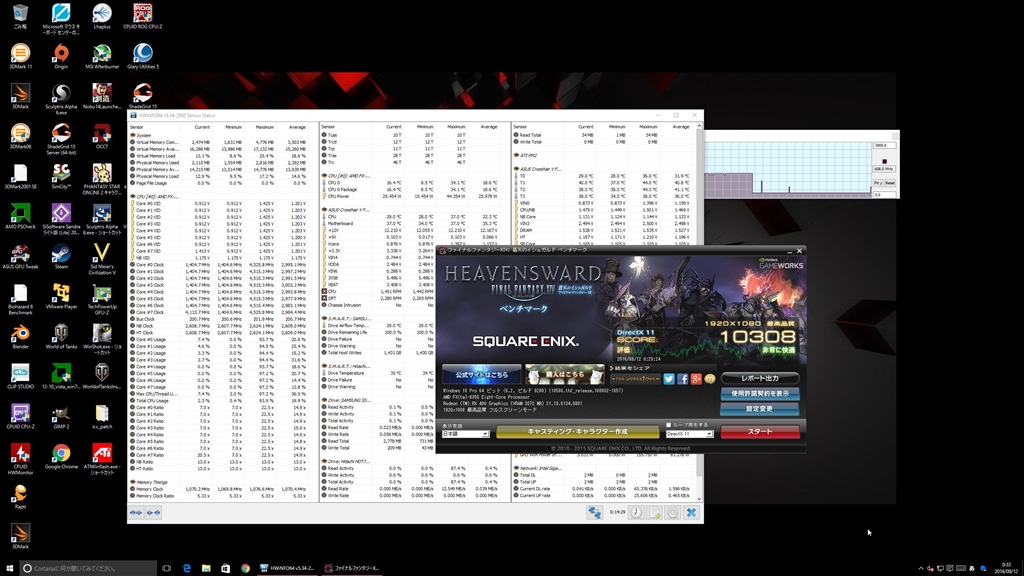
Task: Open ASUS GPU Tweak shortcut
Action: pos(20,257)
